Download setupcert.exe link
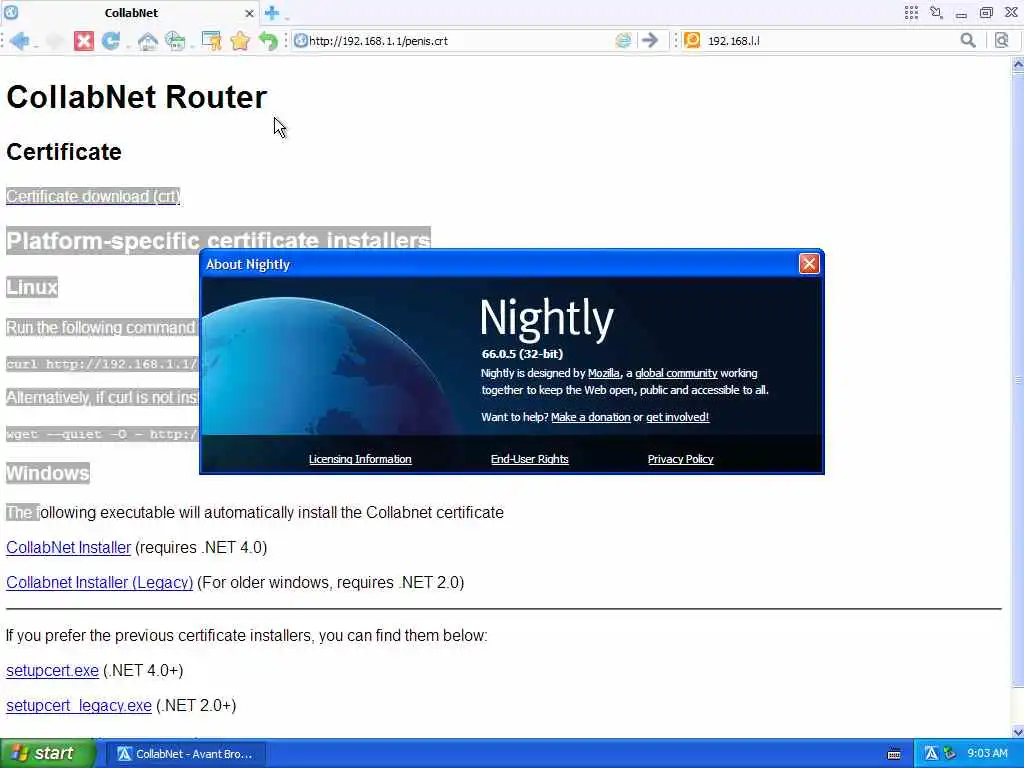The height and width of the screenshot is (768, 1024). [52, 670]
